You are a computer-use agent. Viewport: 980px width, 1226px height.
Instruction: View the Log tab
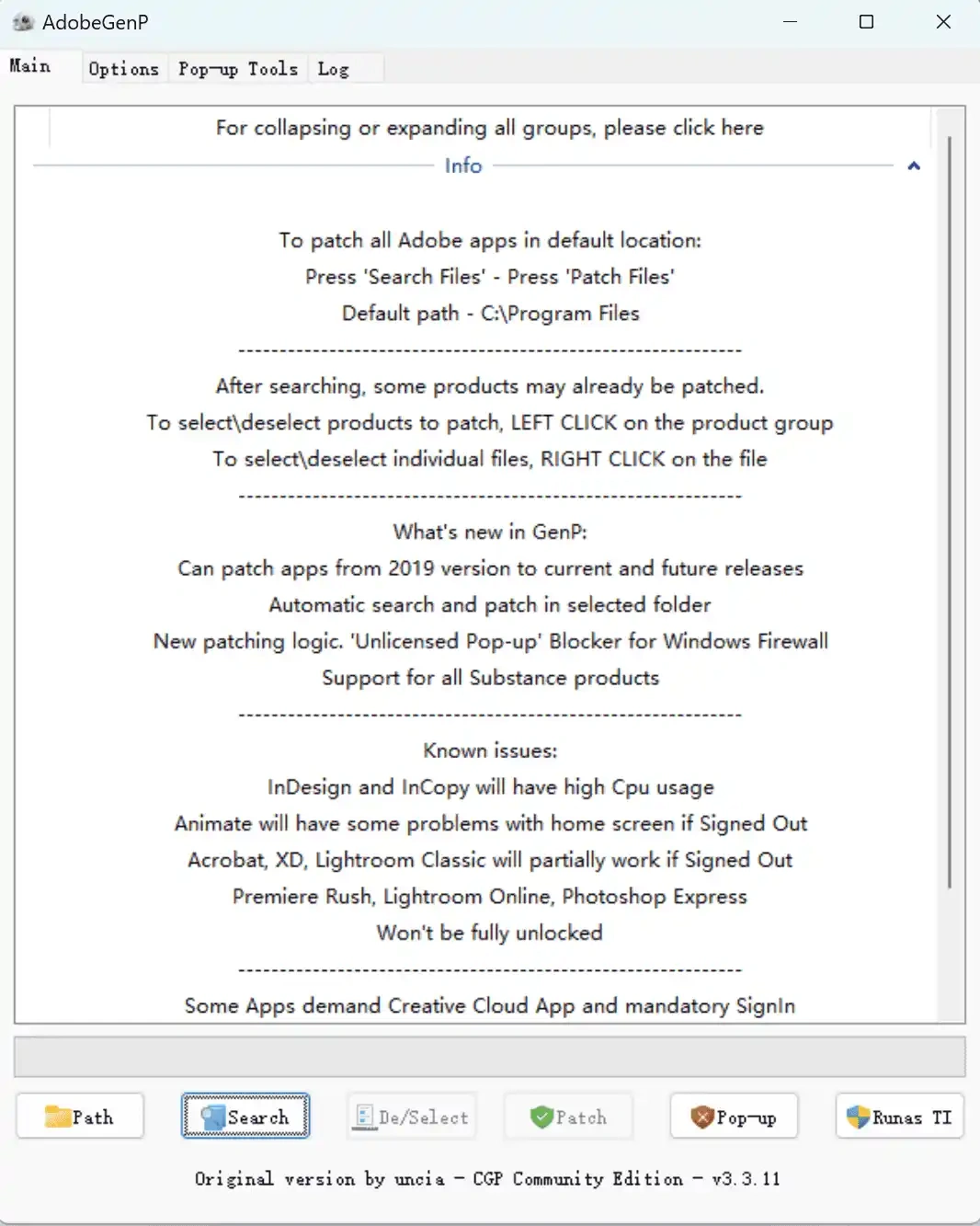[333, 67]
